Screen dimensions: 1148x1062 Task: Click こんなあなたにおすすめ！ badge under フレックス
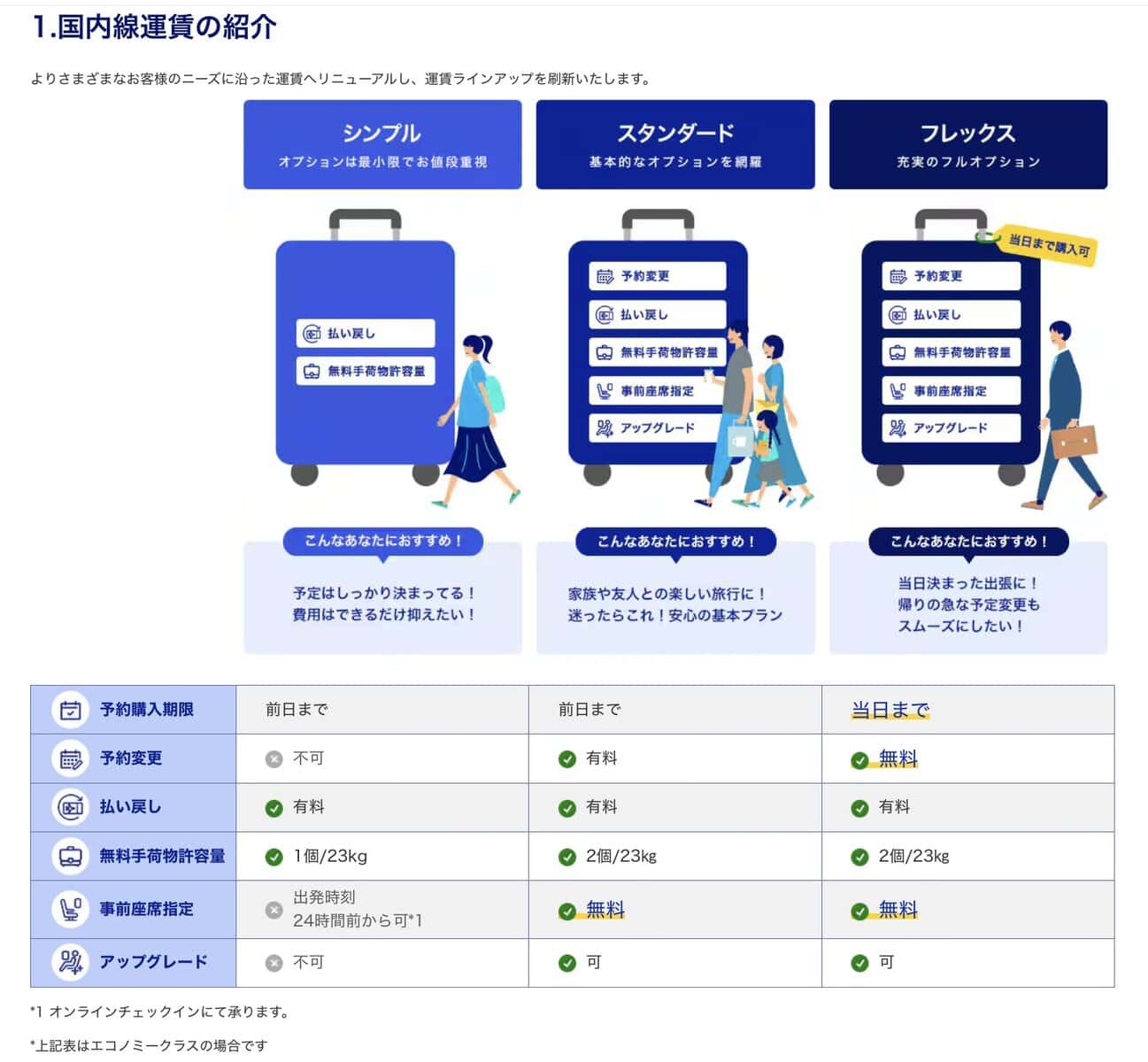pos(969,542)
